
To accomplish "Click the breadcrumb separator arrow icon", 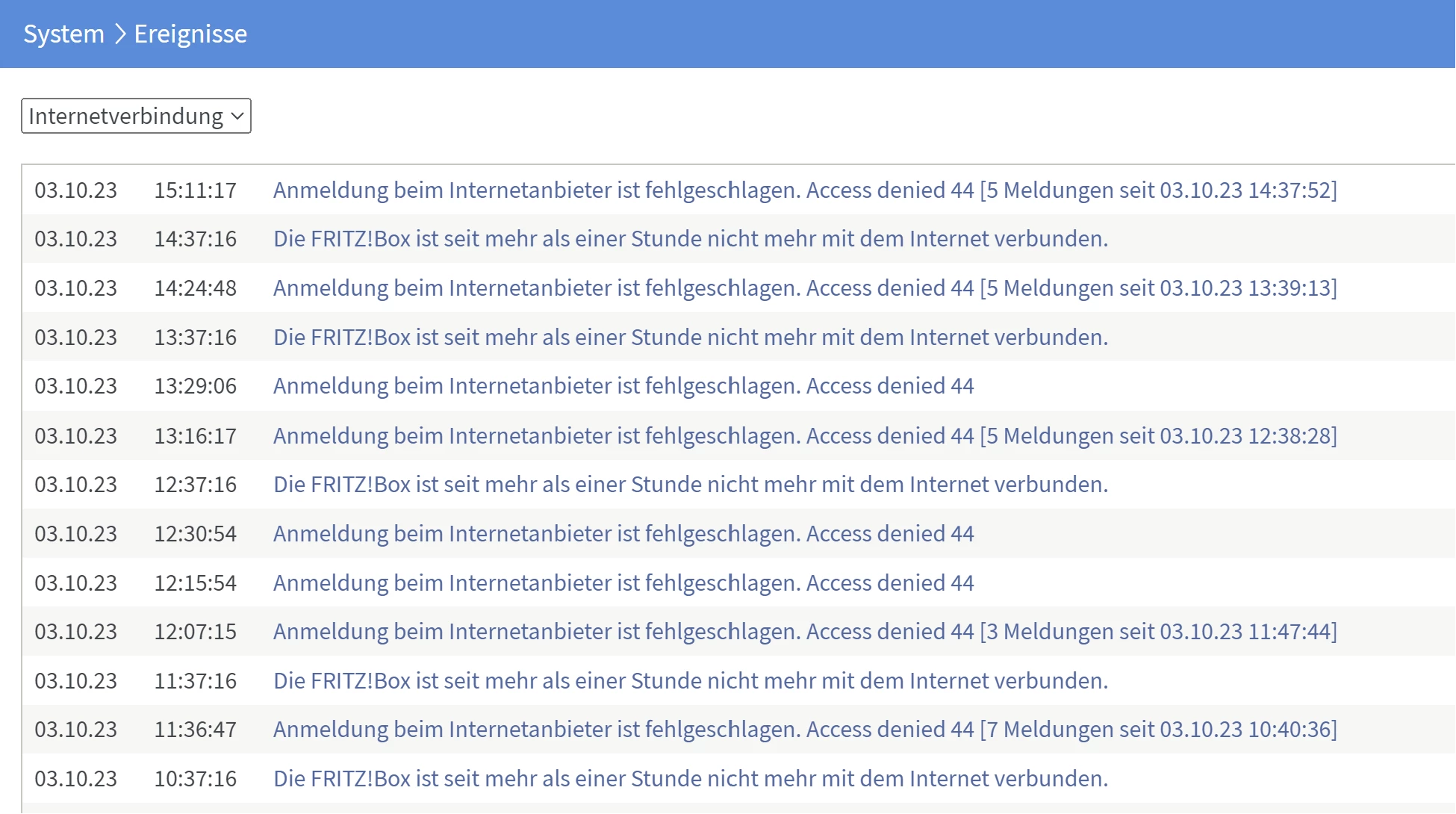I will pos(119,34).
